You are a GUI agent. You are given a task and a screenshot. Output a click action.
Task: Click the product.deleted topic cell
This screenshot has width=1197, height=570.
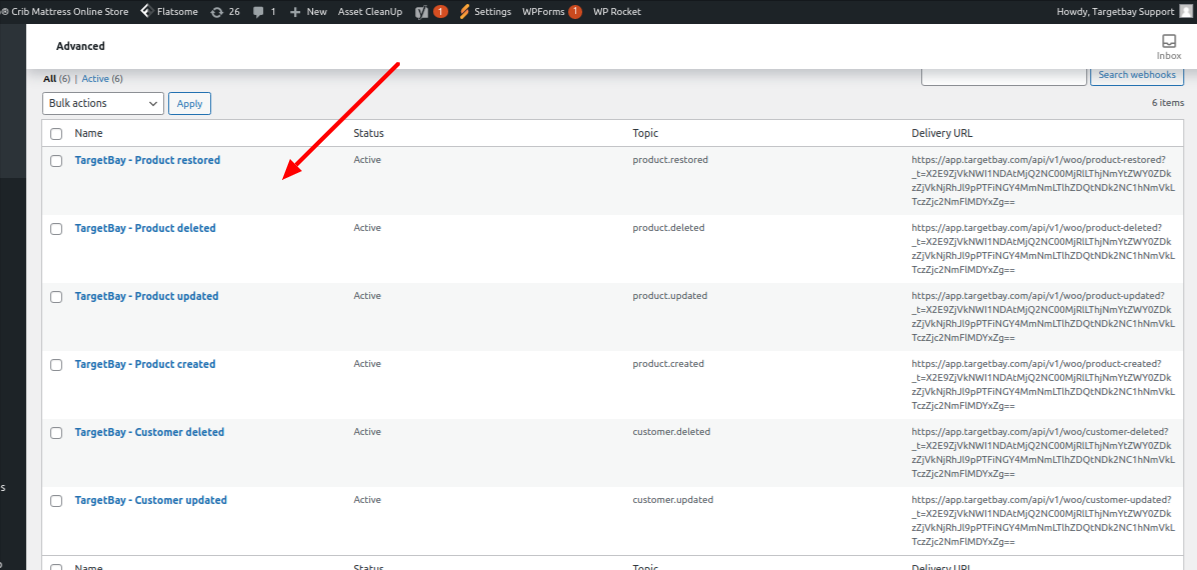point(669,228)
